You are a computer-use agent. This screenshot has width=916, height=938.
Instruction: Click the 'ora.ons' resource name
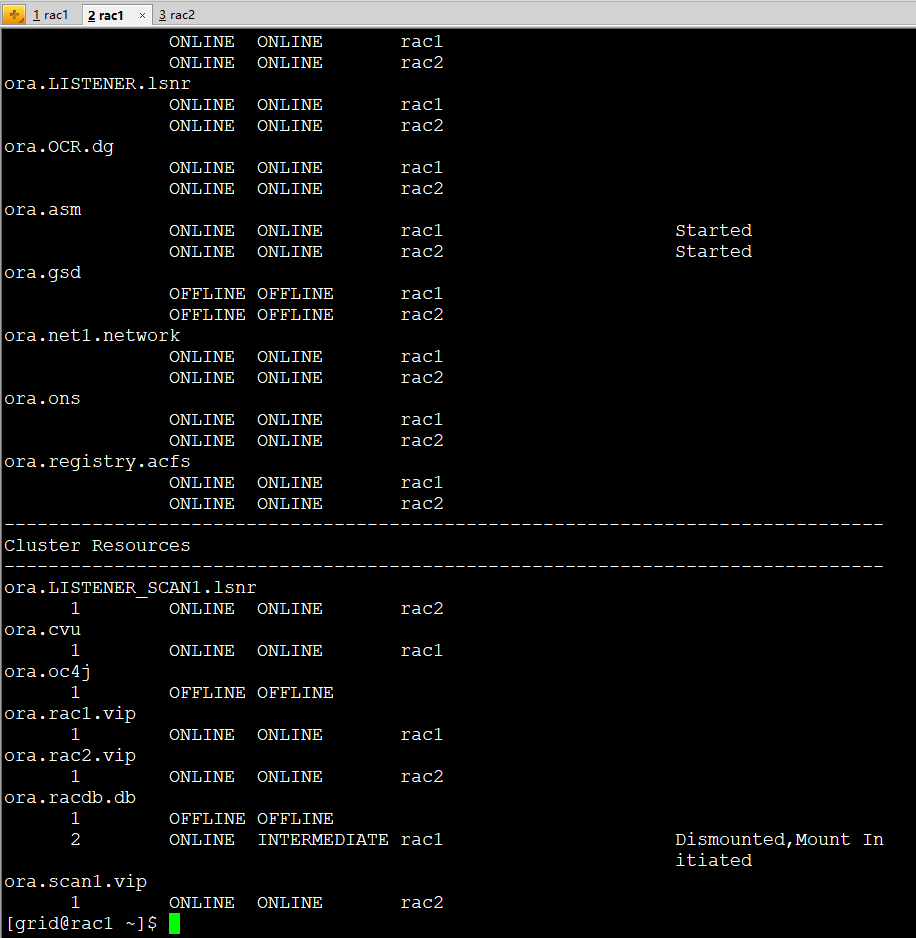42,399
